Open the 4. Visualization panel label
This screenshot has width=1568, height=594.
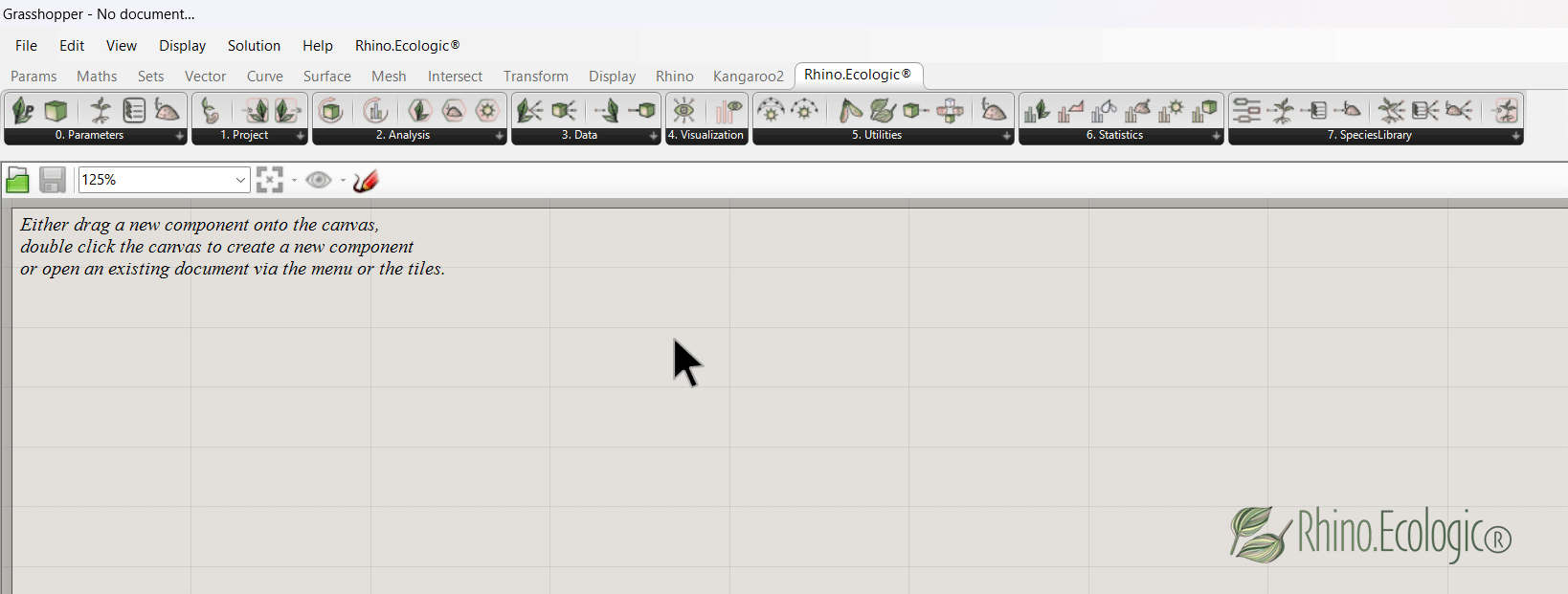706,136
